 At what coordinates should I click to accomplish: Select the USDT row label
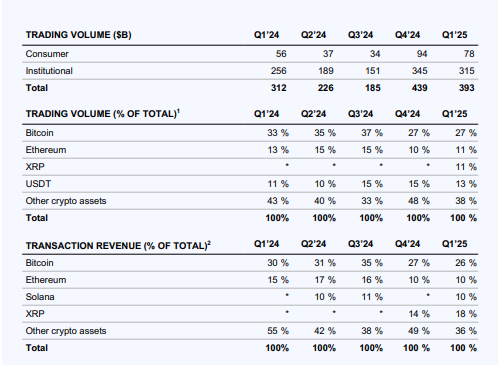[38, 184]
